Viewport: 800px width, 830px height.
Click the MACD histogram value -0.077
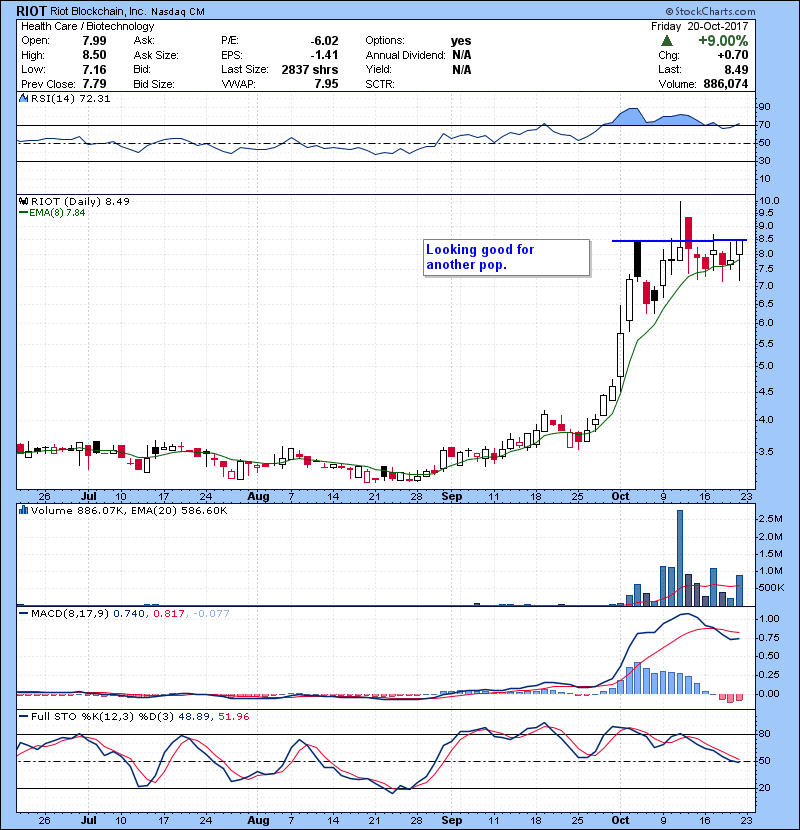(211, 614)
